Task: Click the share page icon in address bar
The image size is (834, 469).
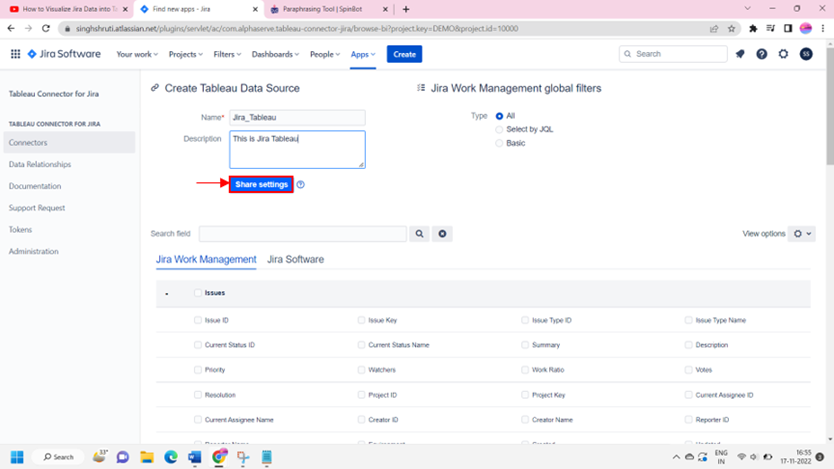Action: pos(714,29)
